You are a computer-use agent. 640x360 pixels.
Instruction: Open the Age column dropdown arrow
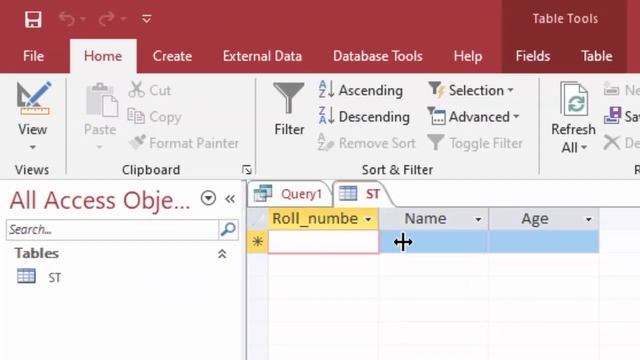(589, 220)
